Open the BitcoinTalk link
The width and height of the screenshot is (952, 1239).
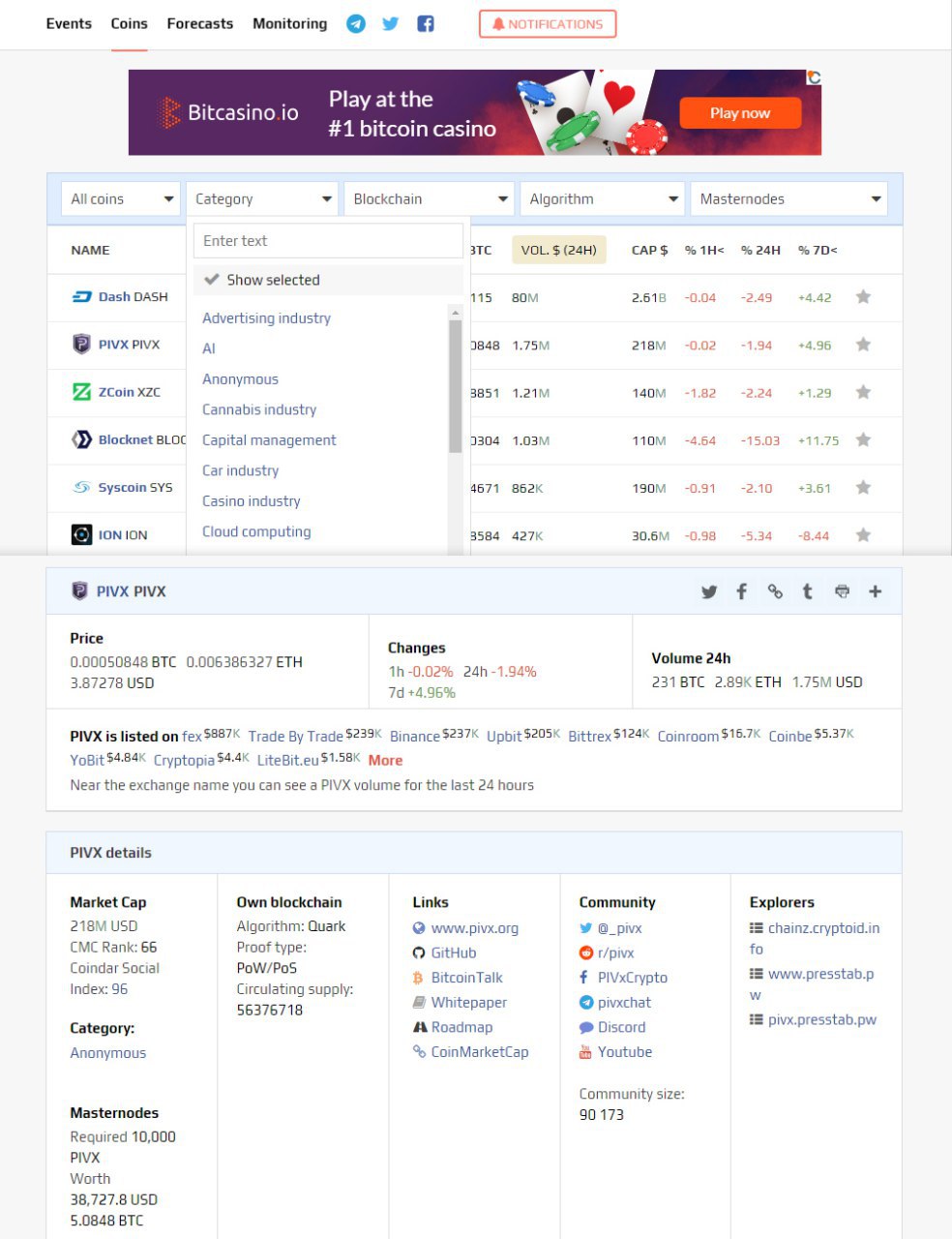coord(466,978)
